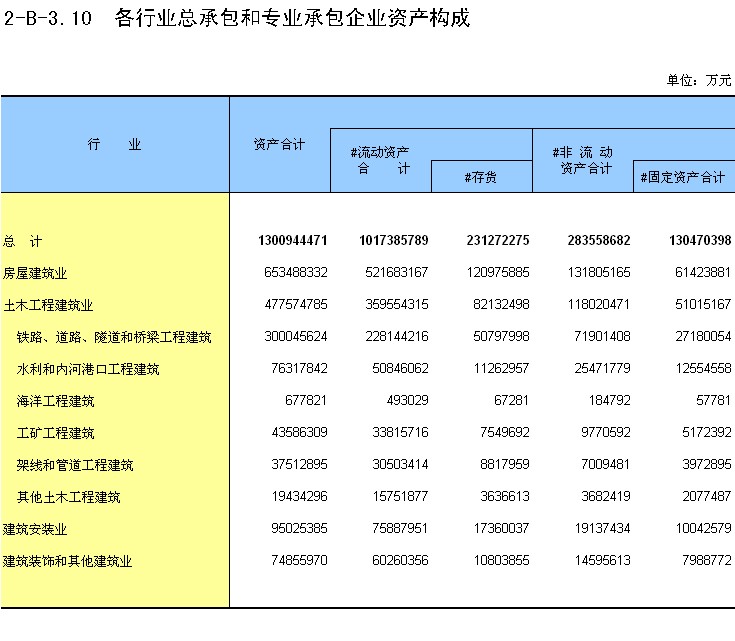Select cell 228144216 for railway and road construction
735x641 pixels.
[397, 336]
